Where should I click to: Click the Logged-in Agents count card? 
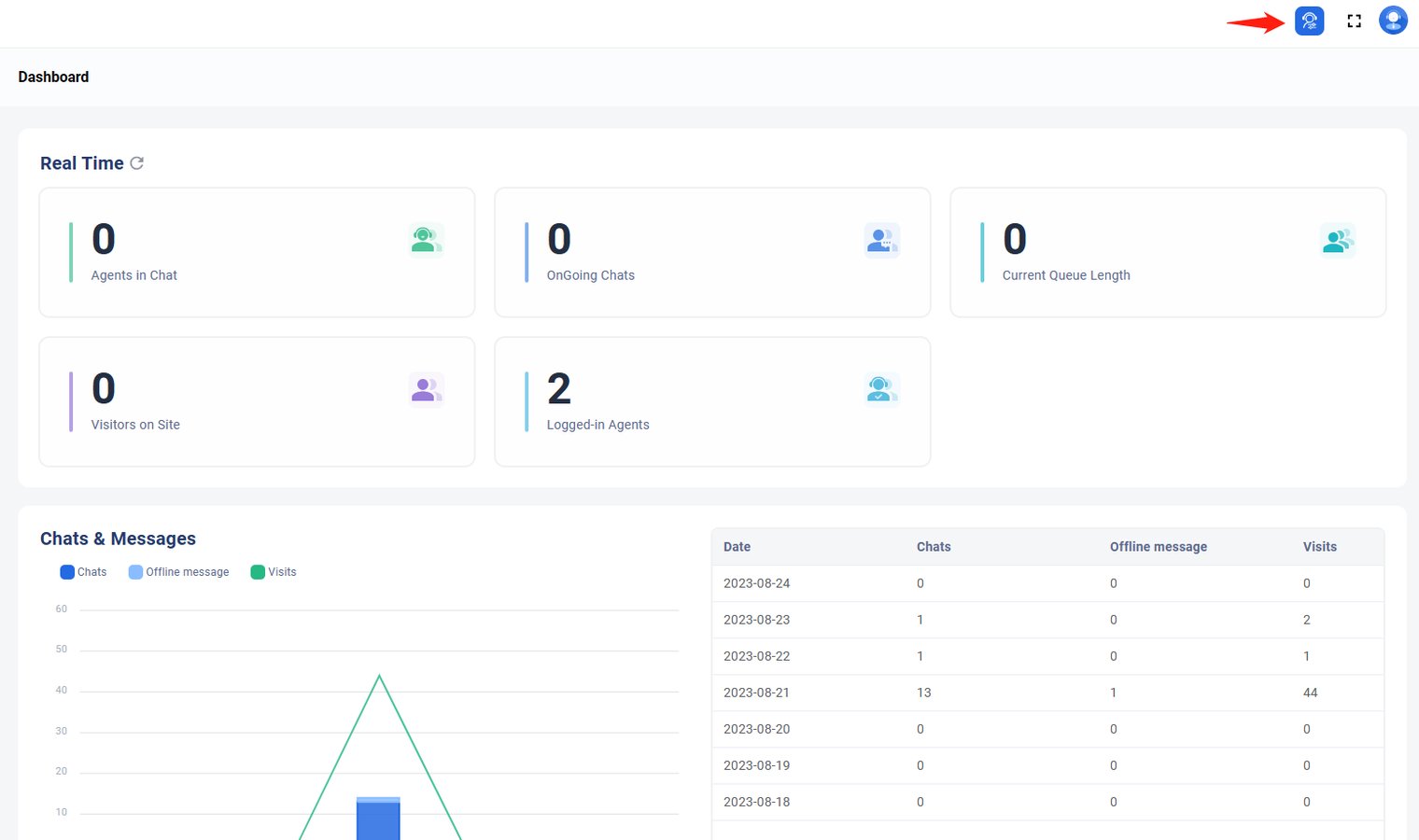[x=711, y=401]
